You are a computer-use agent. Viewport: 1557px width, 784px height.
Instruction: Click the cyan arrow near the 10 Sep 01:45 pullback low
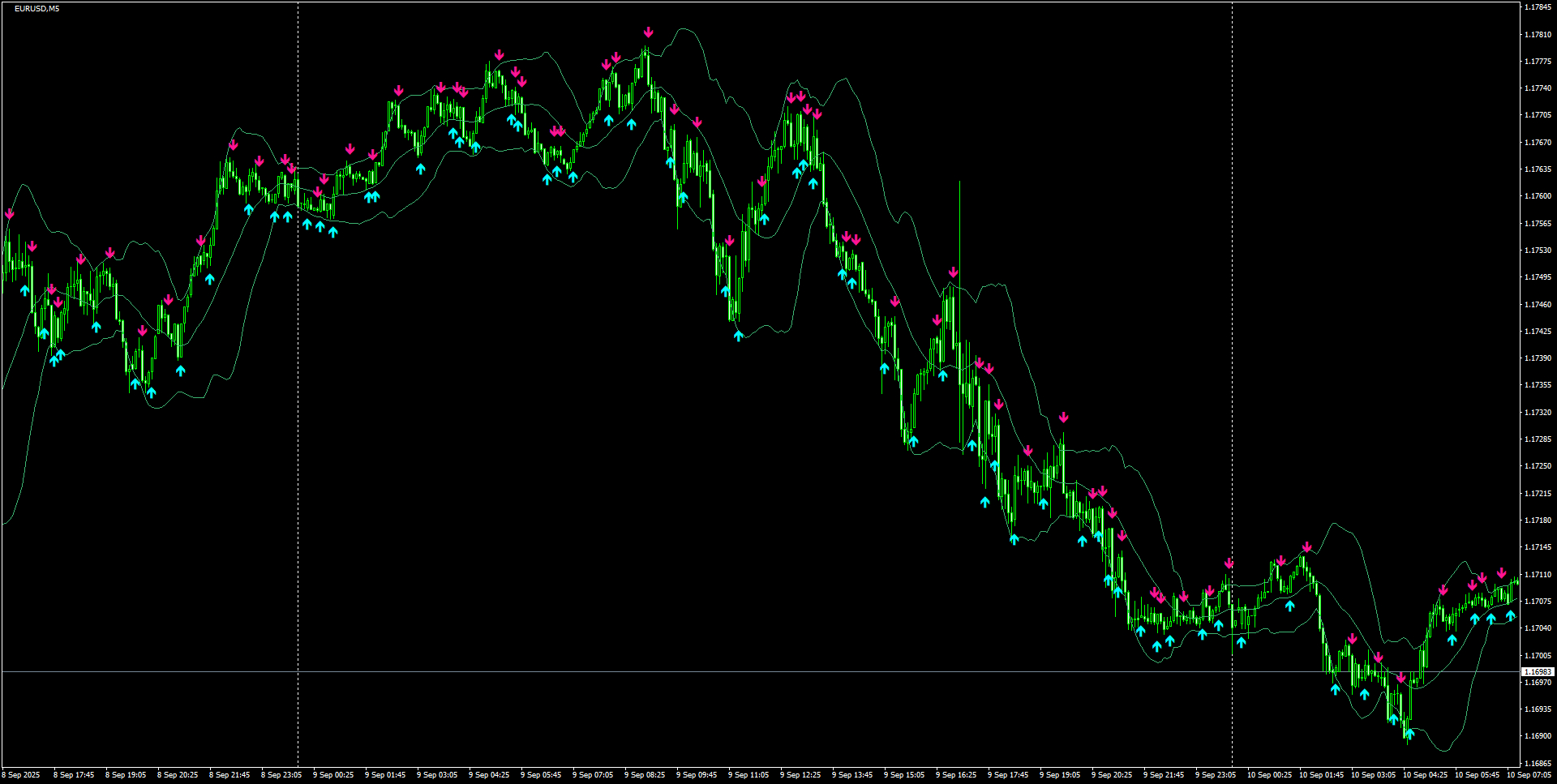click(1335, 691)
